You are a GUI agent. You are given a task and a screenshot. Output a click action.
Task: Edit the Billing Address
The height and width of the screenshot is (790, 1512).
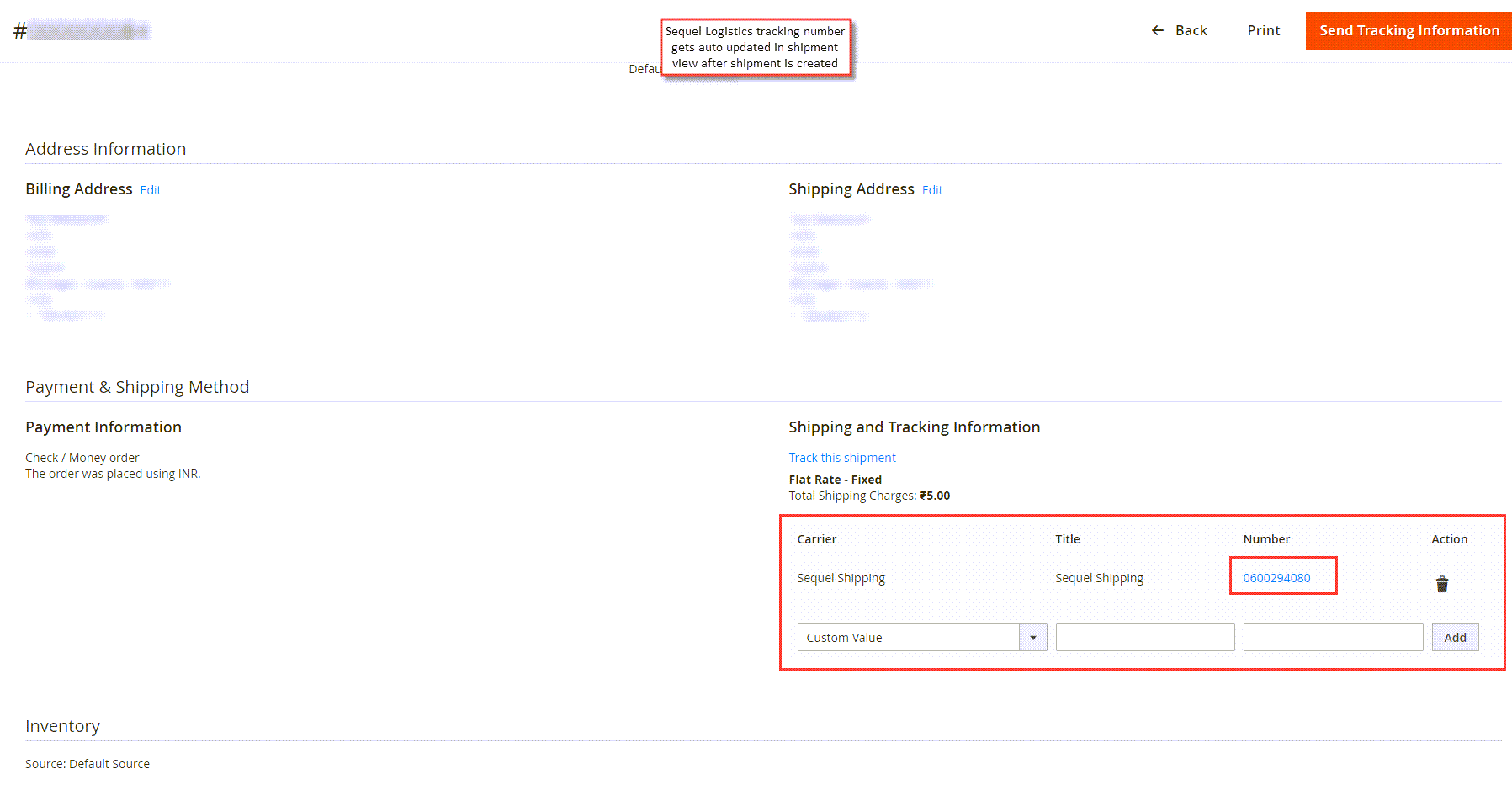click(150, 190)
